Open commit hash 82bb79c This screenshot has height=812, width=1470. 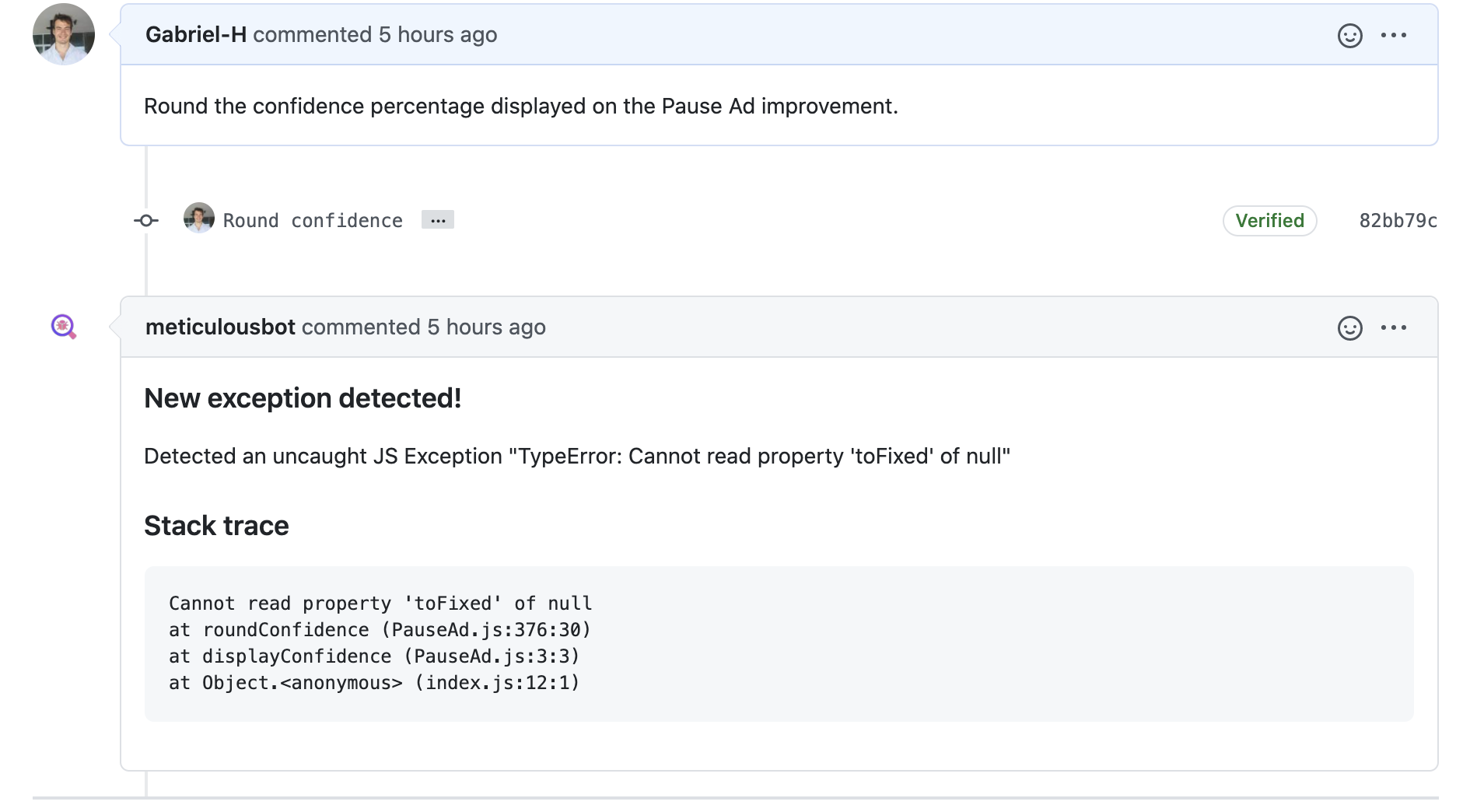pyautogui.click(x=1398, y=221)
